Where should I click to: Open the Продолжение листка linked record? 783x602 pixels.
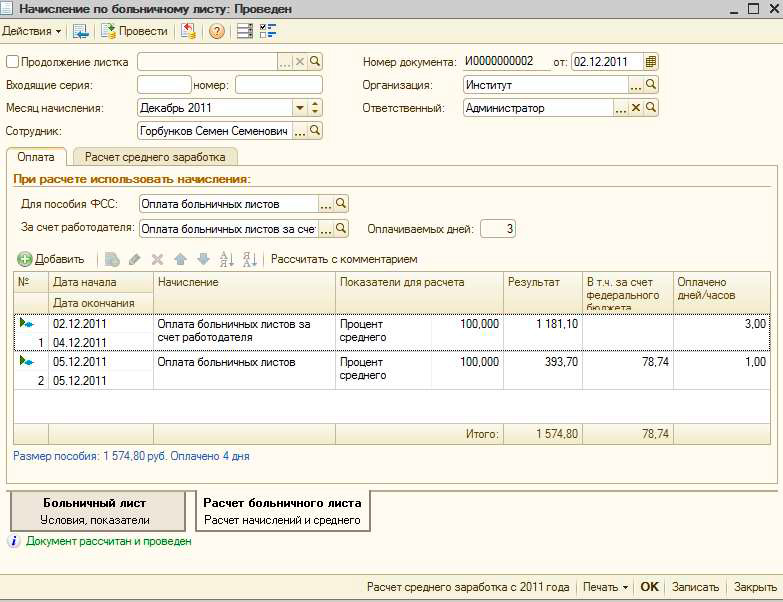tap(315, 61)
